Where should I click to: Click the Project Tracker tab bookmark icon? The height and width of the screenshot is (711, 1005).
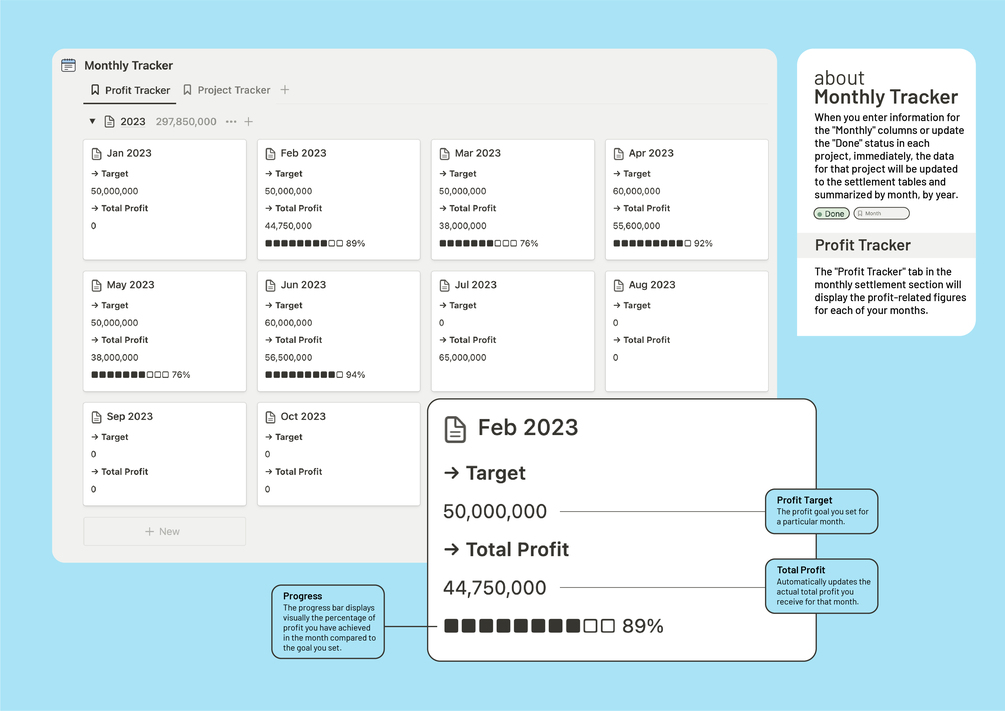(187, 90)
